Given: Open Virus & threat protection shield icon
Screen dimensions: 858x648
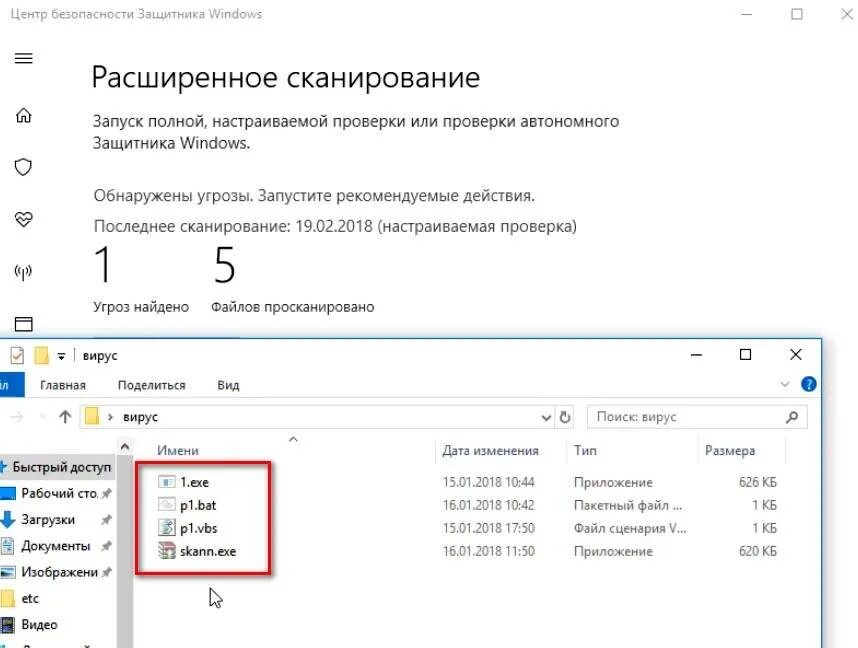Looking at the screenshot, I should pyautogui.click(x=23, y=167).
